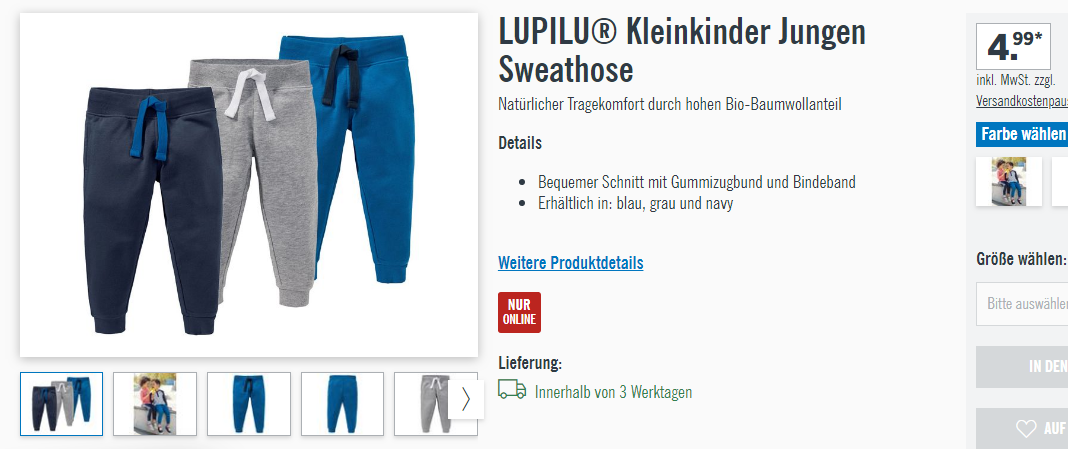Choose the kids photo color swatch
The image size is (1068, 449).
[1009, 181]
